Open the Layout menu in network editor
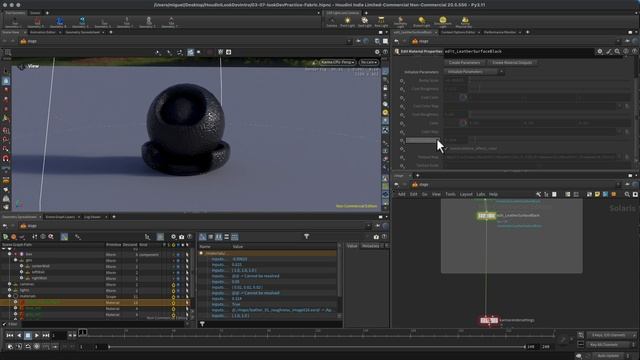Viewport: 640px width, 360px height. [x=466, y=194]
